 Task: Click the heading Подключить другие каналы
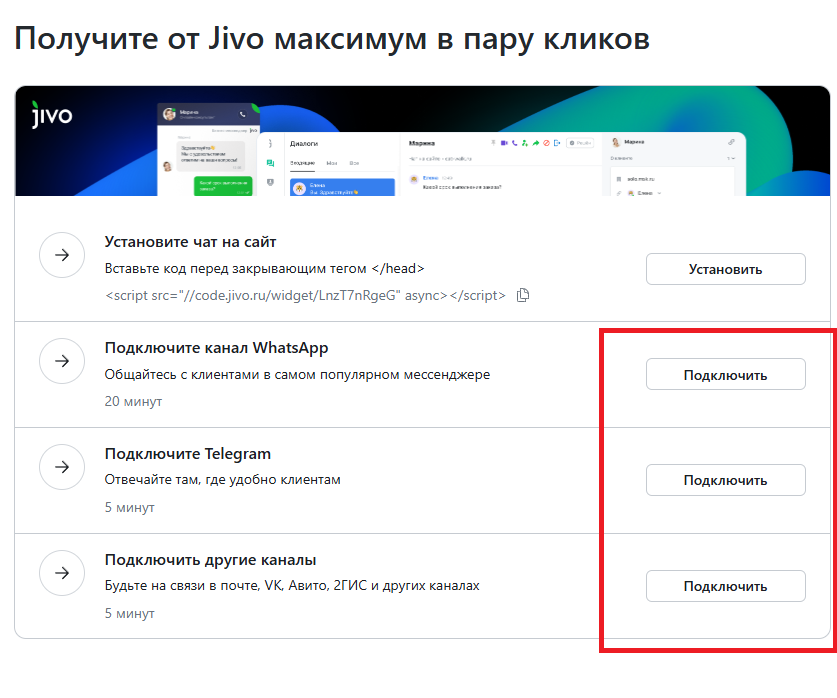tap(210, 560)
